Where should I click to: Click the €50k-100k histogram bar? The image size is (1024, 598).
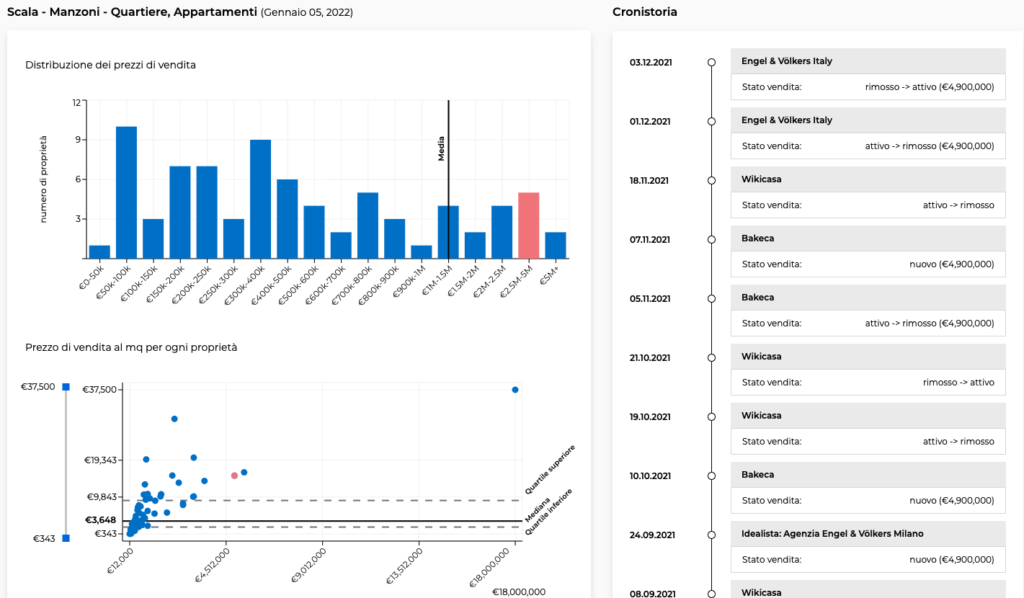click(x=127, y=193)
